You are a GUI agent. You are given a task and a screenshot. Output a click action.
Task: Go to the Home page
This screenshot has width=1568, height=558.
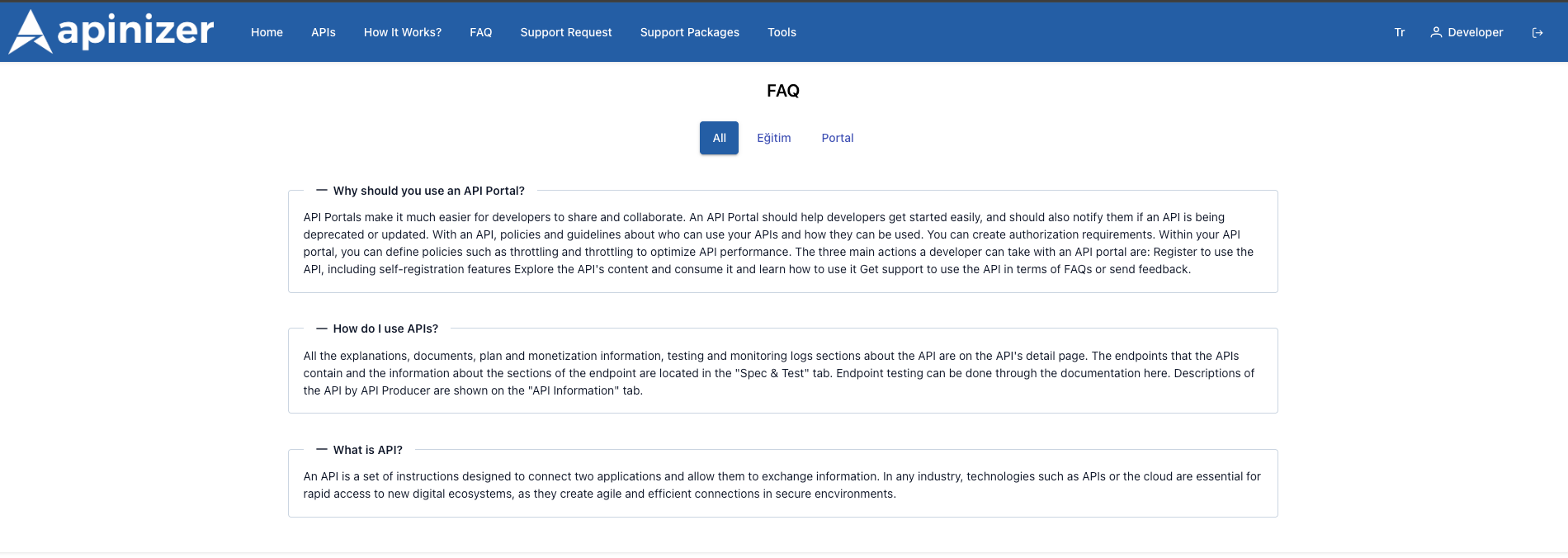pos(267,32)
